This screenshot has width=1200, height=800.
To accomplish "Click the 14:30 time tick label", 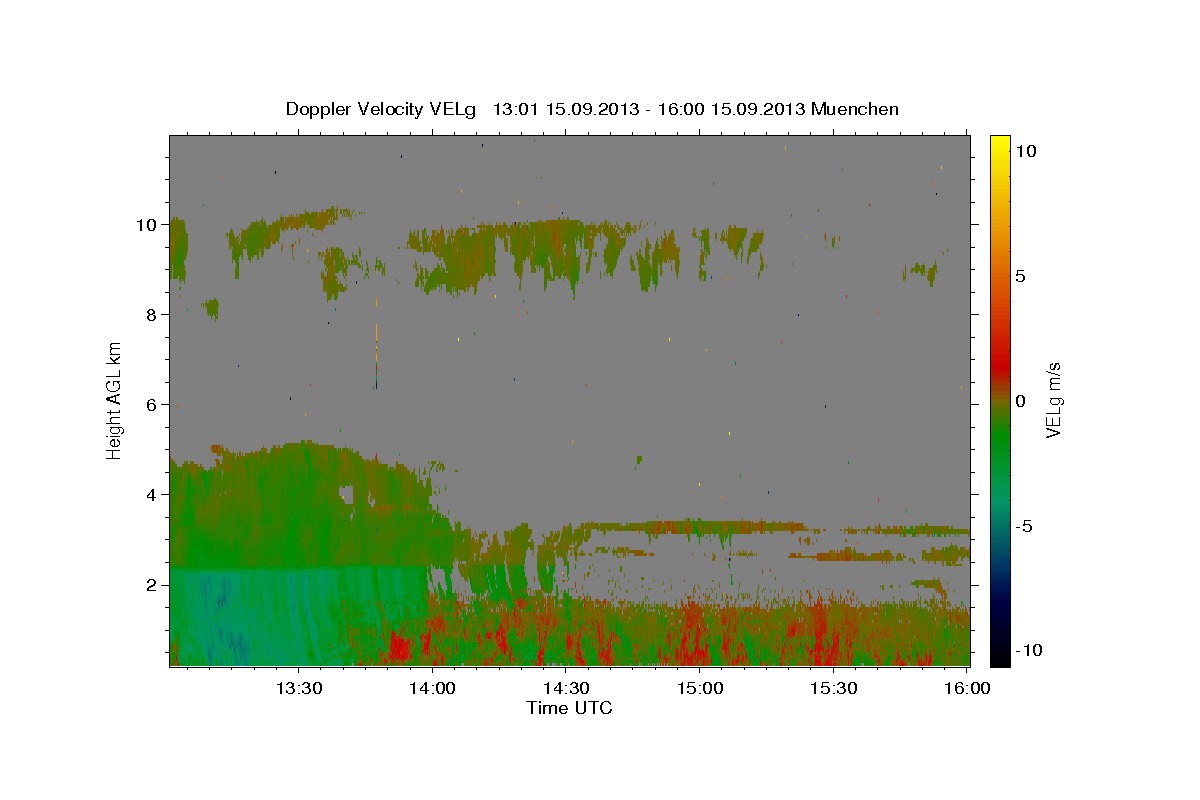I will coord(565,688).
